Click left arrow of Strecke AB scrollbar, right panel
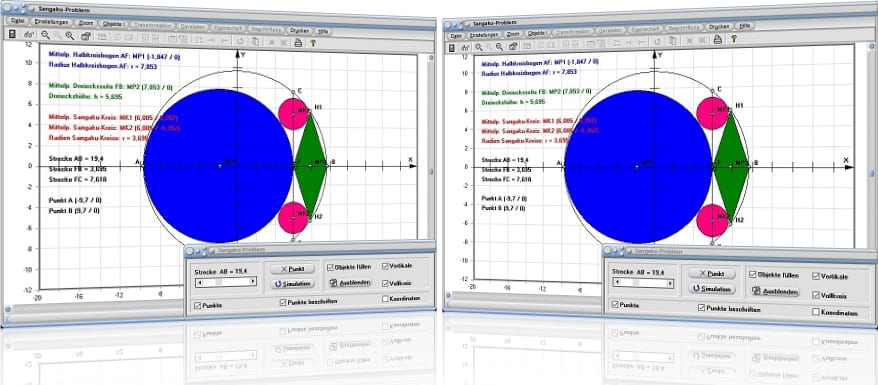Viewport: 878px width, 385px height. (x=617, y=283)
